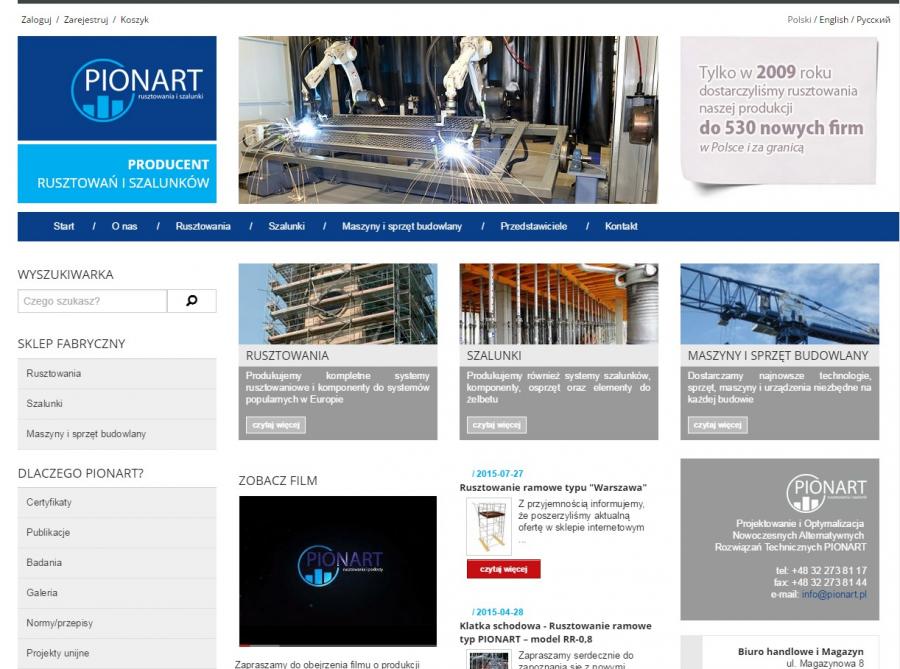This screenshot has width=900, height=669.
Task: Open Certyfikaty in the sidebar
Action: point(117,503)
